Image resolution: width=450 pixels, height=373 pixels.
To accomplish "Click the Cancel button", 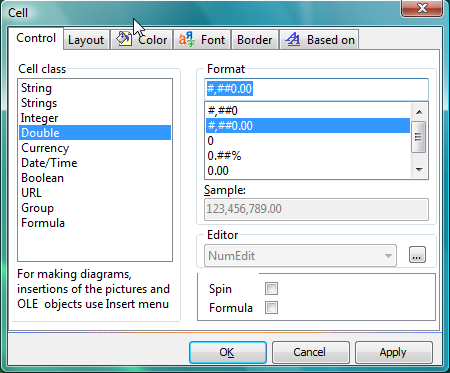I will coord(311,352).
